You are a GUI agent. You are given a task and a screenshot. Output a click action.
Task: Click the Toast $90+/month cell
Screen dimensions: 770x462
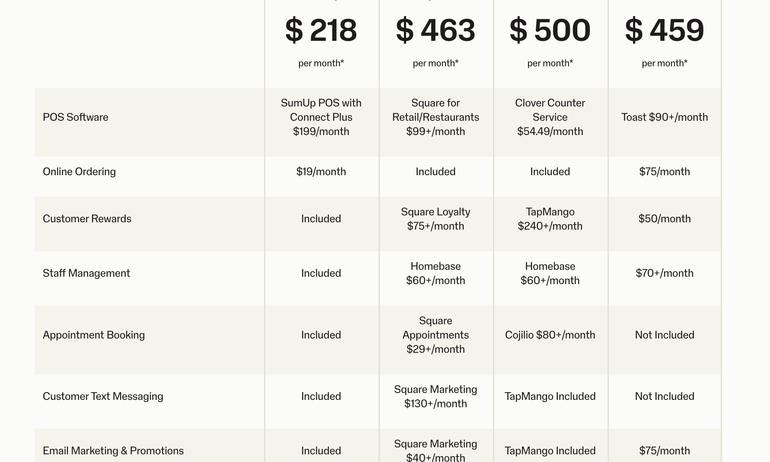[x=664, y=117]
